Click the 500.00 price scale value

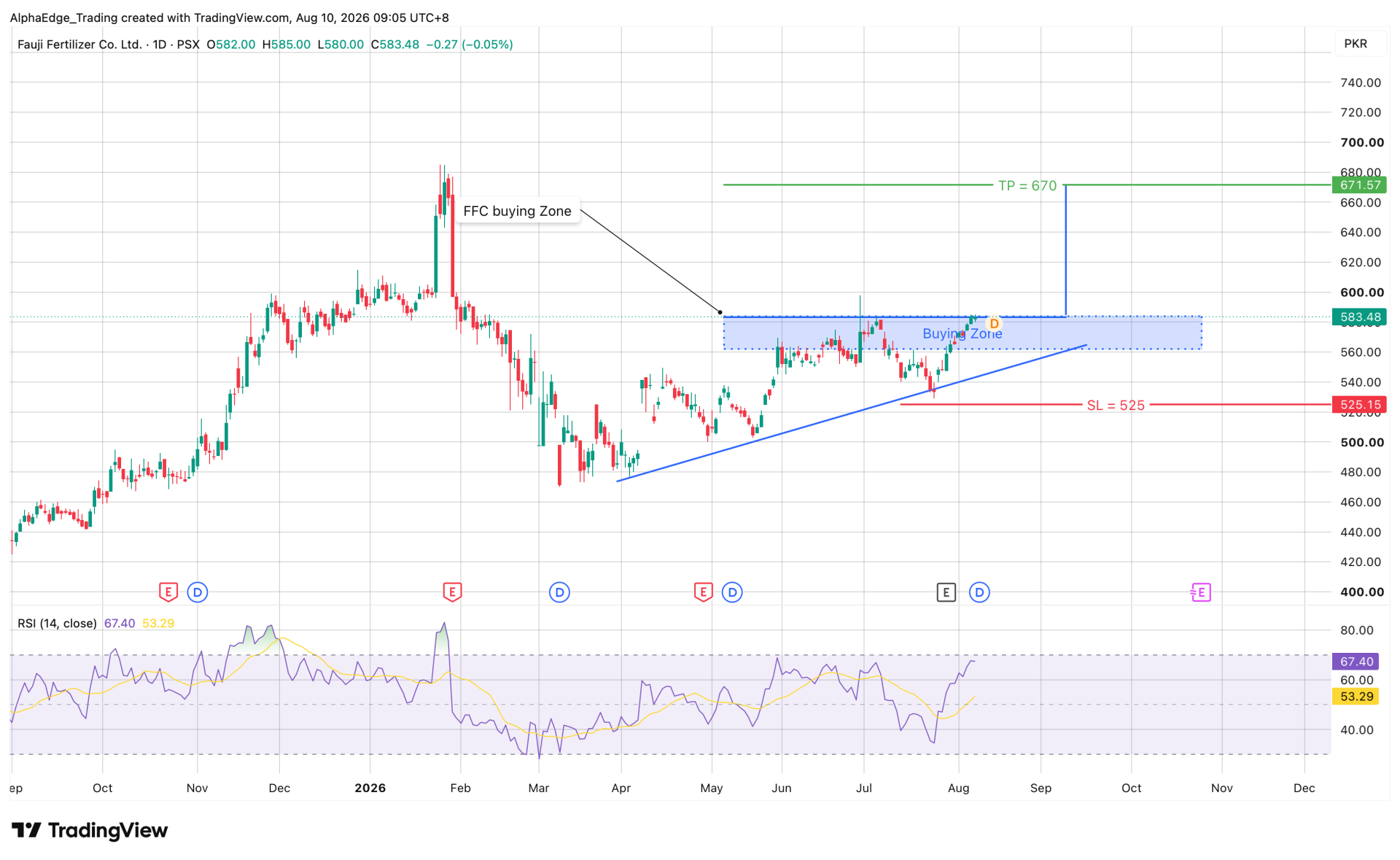click(x=1362, y=442)
